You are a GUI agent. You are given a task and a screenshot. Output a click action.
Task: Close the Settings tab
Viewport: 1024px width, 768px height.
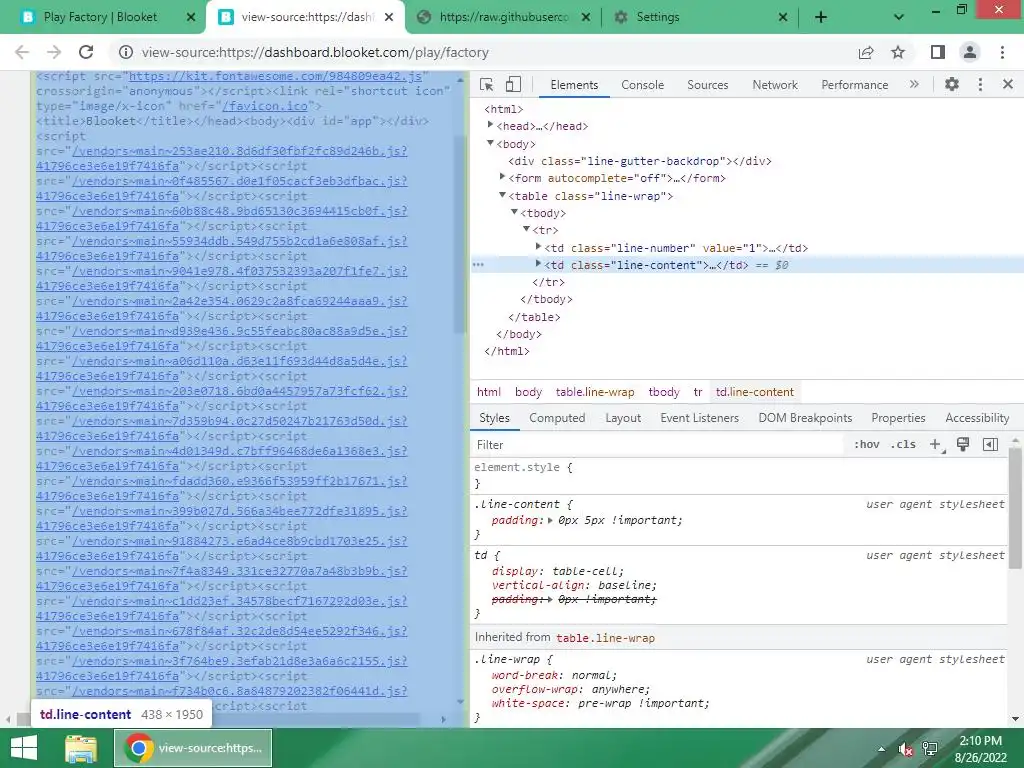783,17
